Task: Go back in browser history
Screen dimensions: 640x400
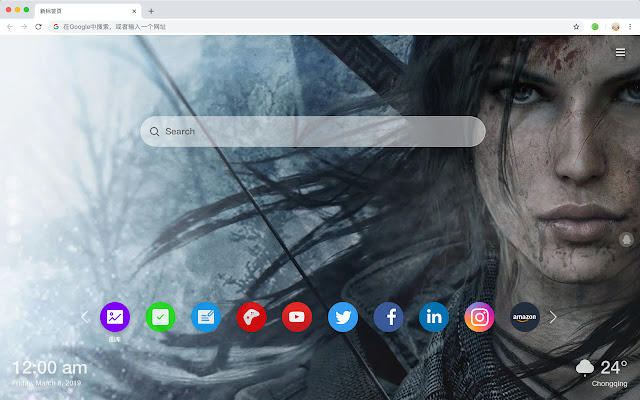Action: point(10,27)
